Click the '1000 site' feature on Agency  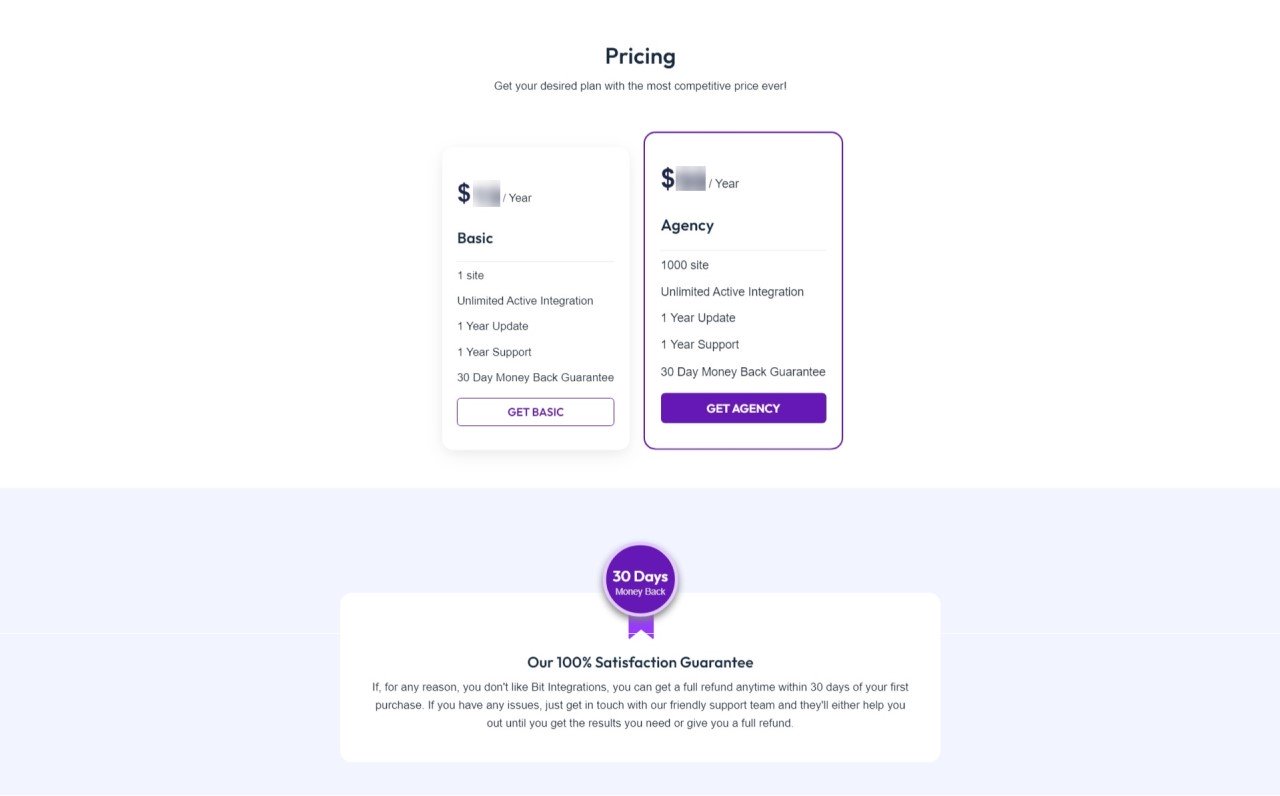[684, 265]
